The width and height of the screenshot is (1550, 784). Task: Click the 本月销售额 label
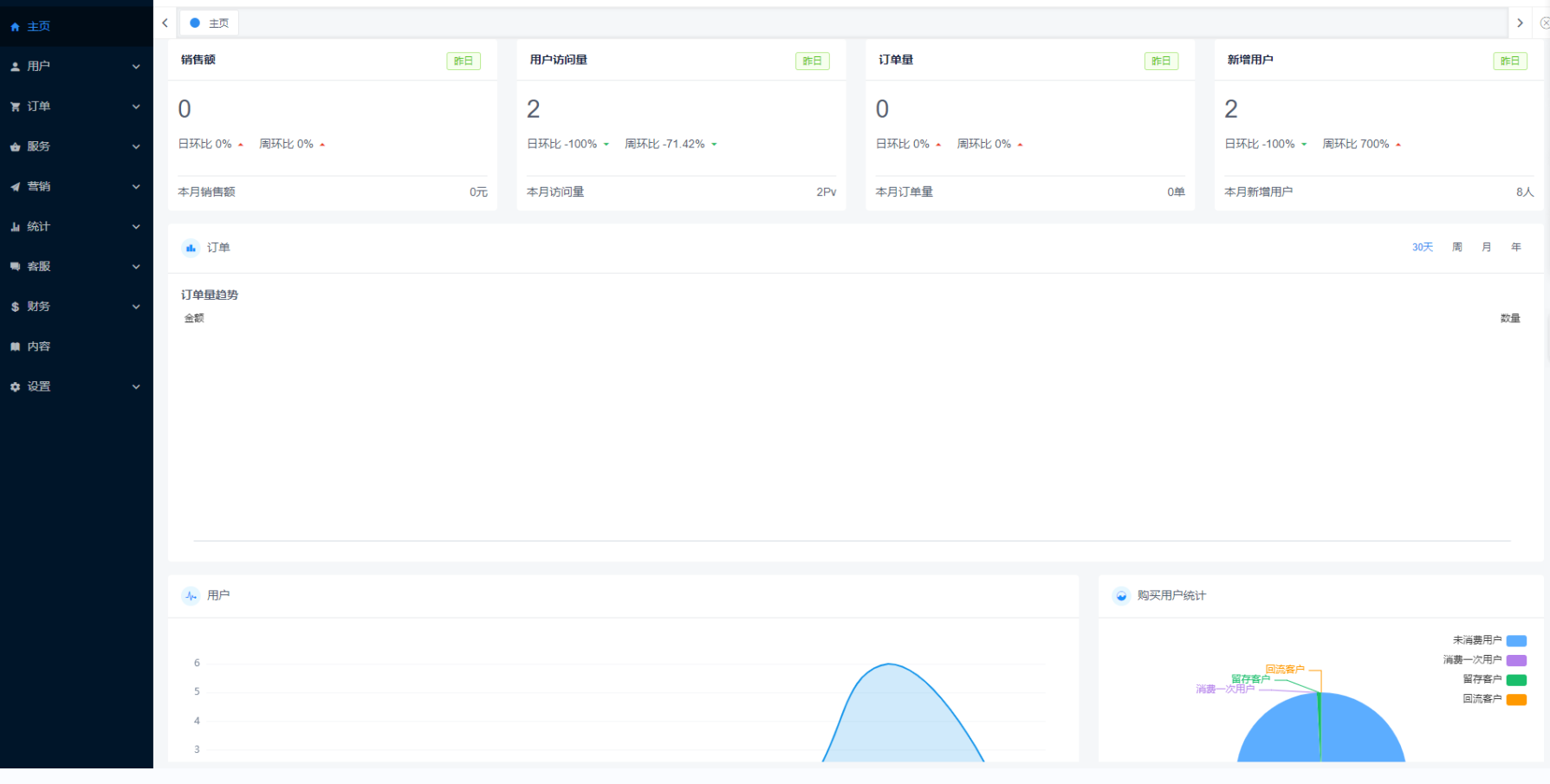pyautogui.click(x=206, y=192)
